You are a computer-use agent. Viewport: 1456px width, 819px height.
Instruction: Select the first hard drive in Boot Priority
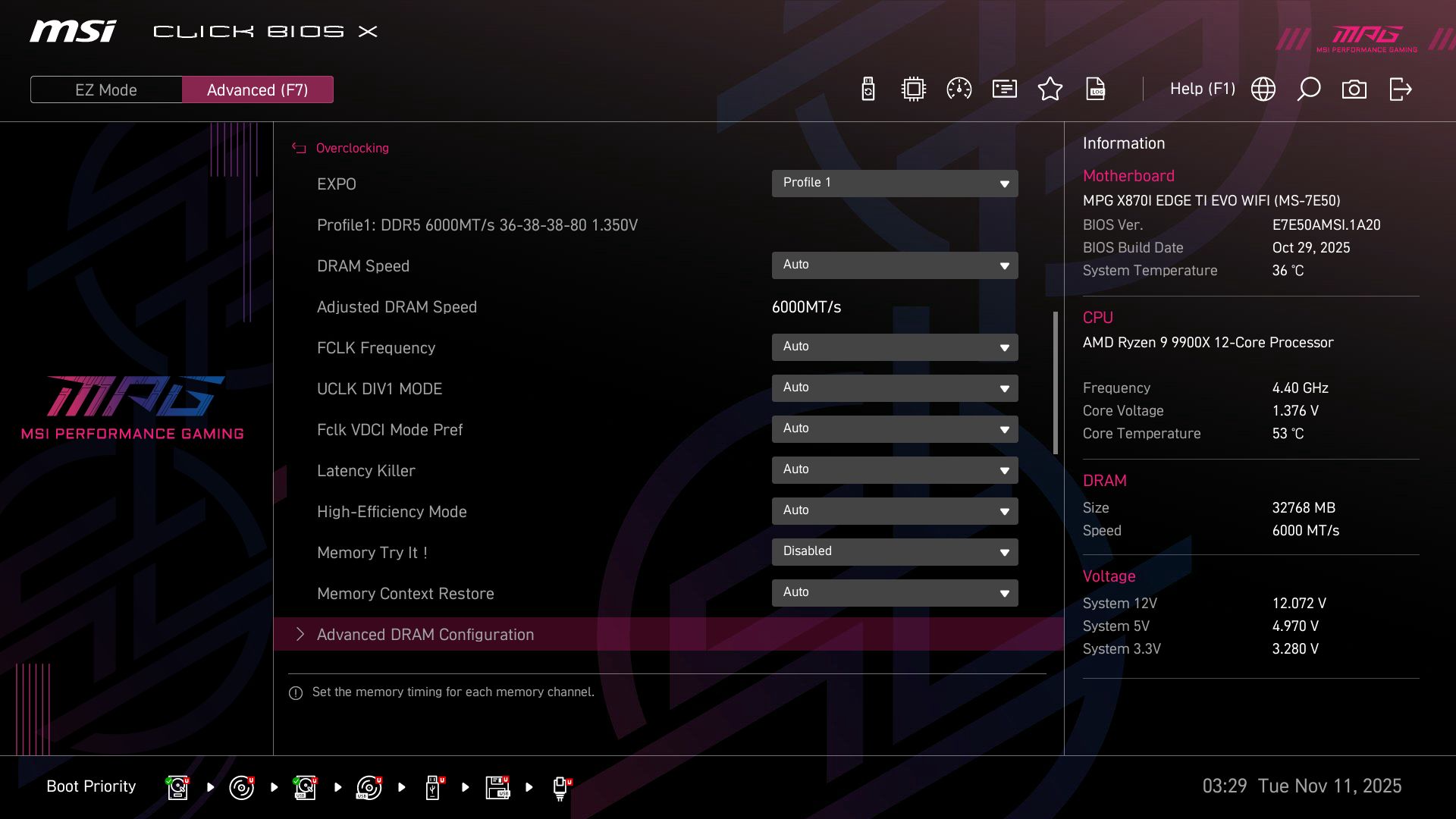[x=177, y=786]
